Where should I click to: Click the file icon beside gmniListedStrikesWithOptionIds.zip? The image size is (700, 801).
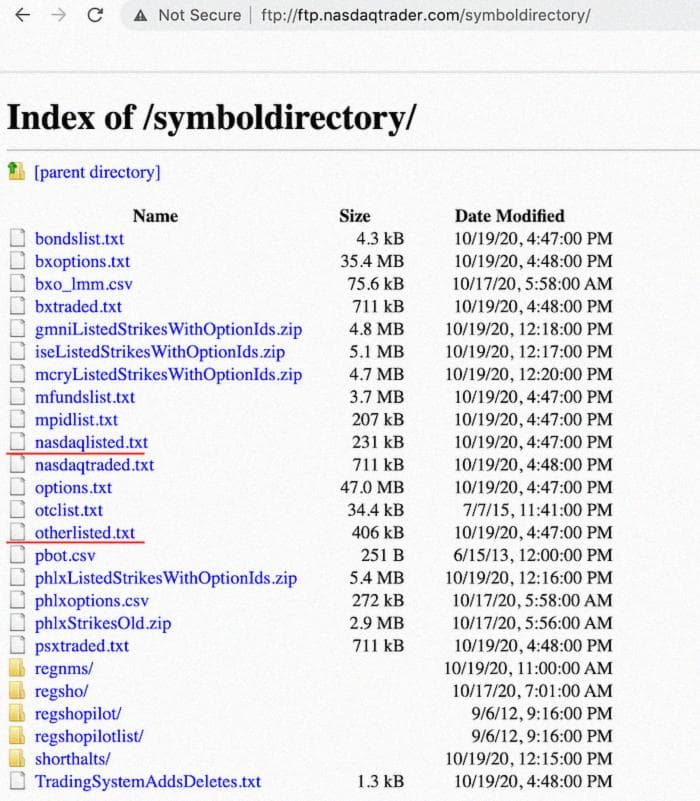pyautogui.click(x=17, y=328)
